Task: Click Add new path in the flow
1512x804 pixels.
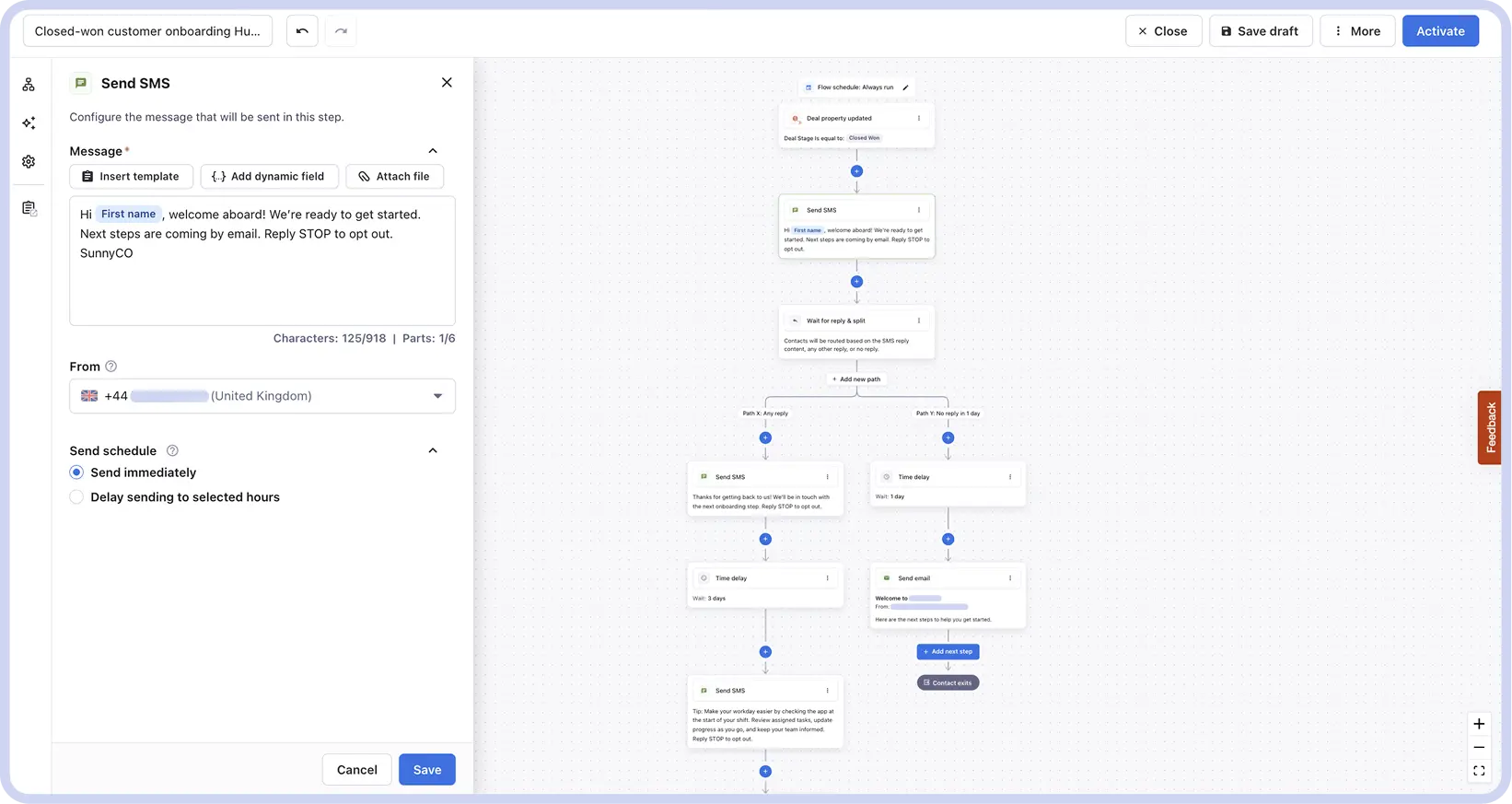Action: click(856, 379)
